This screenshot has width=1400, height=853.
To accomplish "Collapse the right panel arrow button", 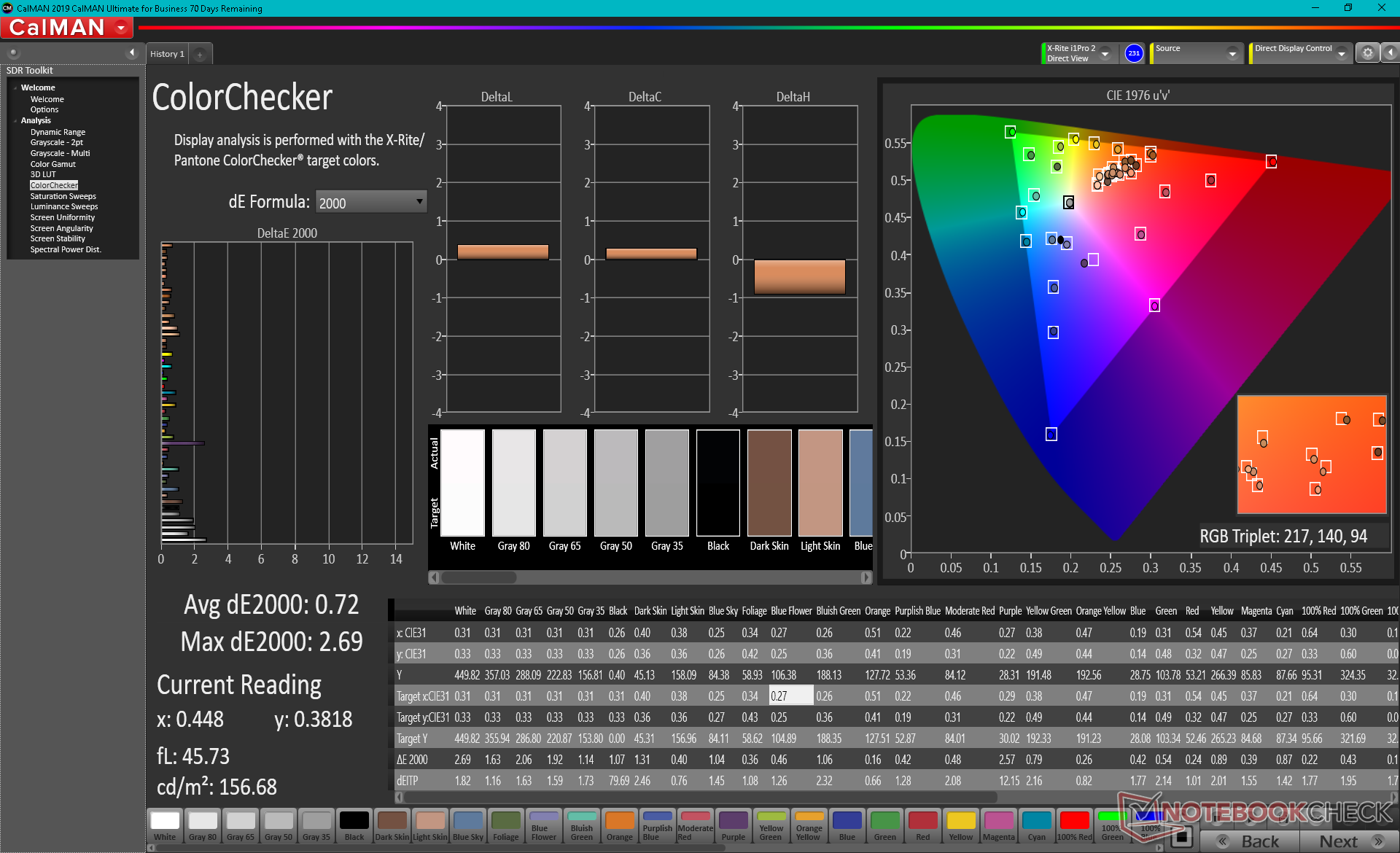I will click(1391, 52).
